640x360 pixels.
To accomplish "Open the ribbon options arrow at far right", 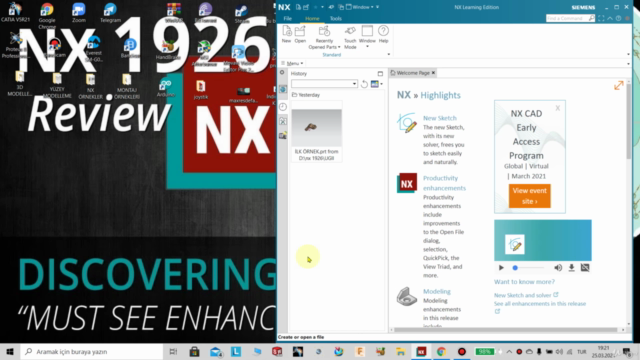I will pos(628,54).
